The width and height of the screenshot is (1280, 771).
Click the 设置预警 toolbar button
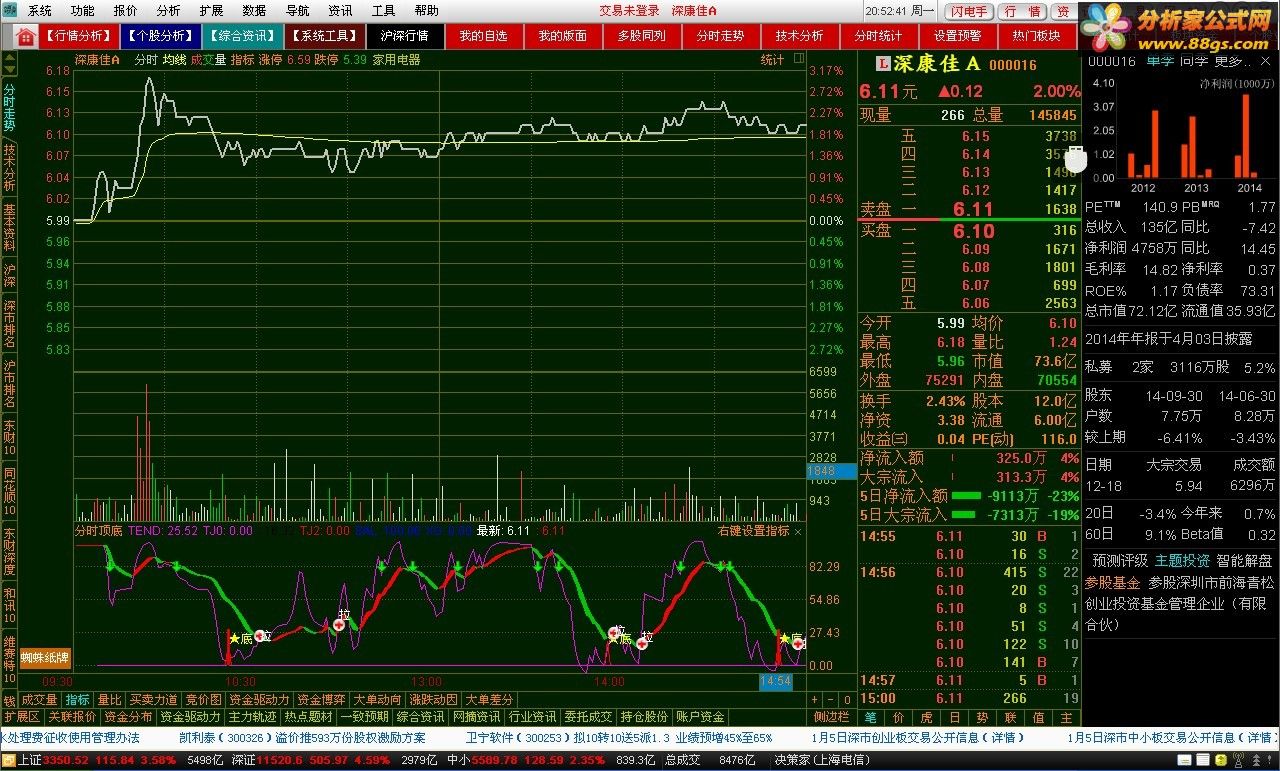pos(957,36)
